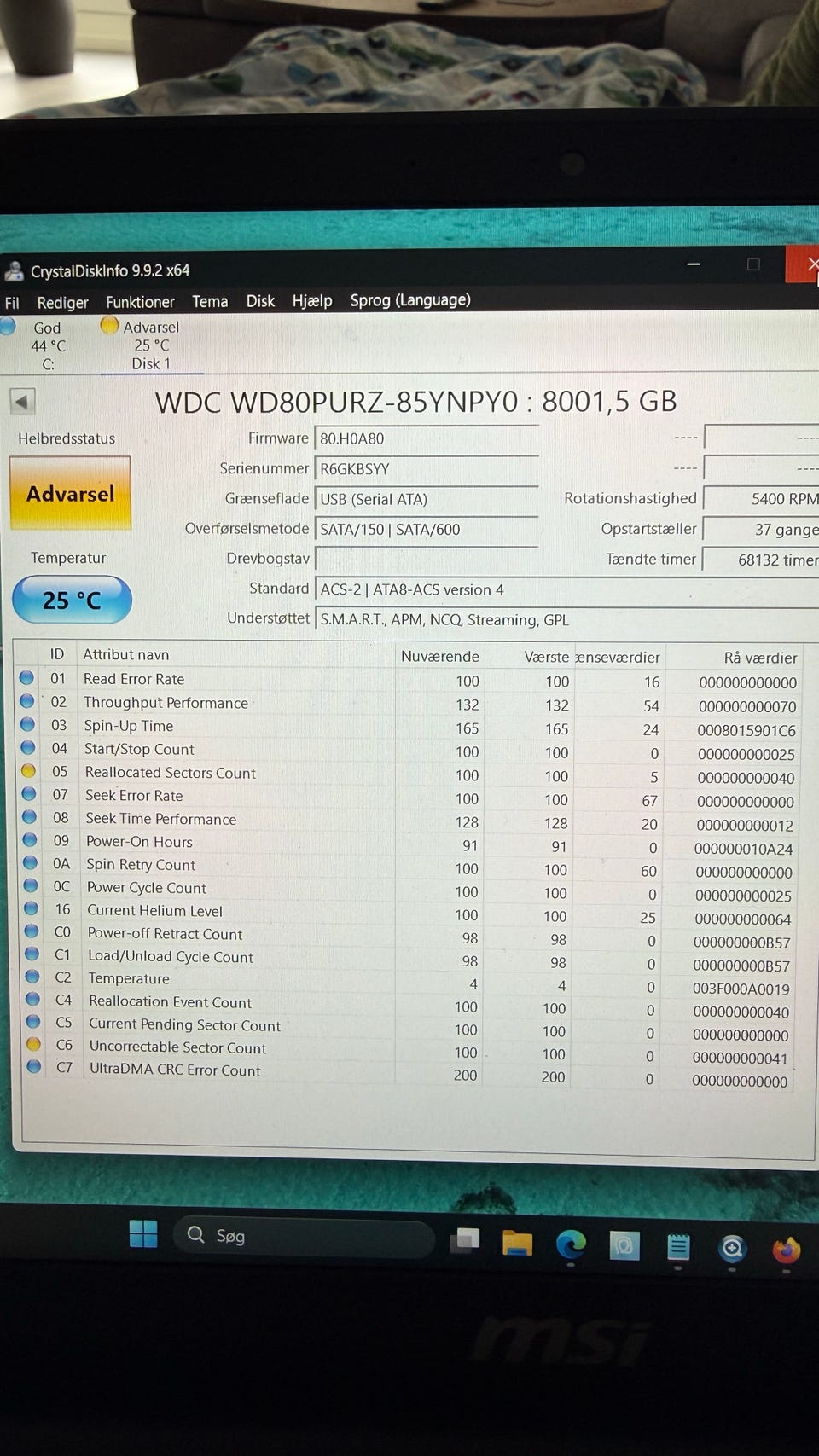Open the Sprog (Language) menu
This screenshot has height=1456, width=819.
point(410,300)
